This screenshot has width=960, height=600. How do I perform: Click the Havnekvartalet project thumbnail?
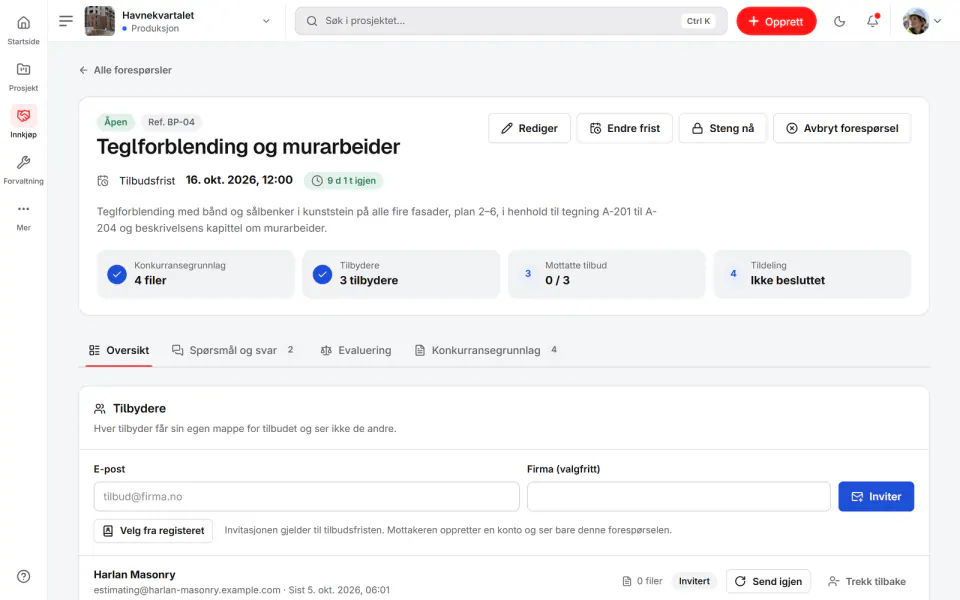coord(99,21)
